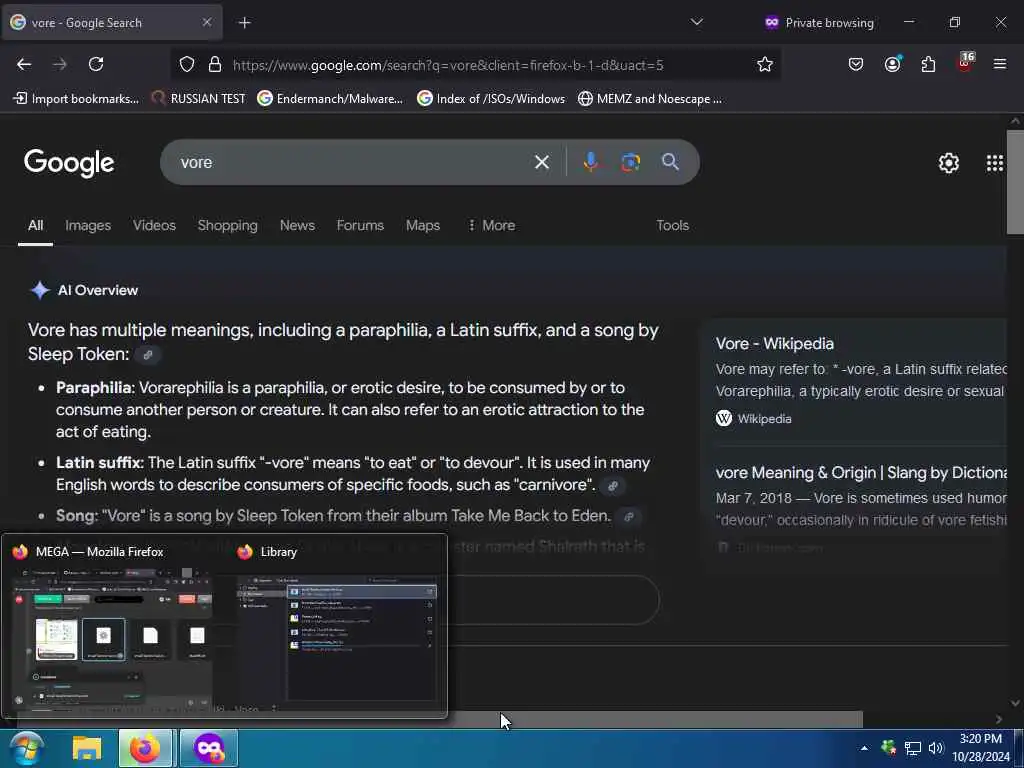1024x768 pixels.
Task: Click the Firefox taskbar button
Action: 145,748
